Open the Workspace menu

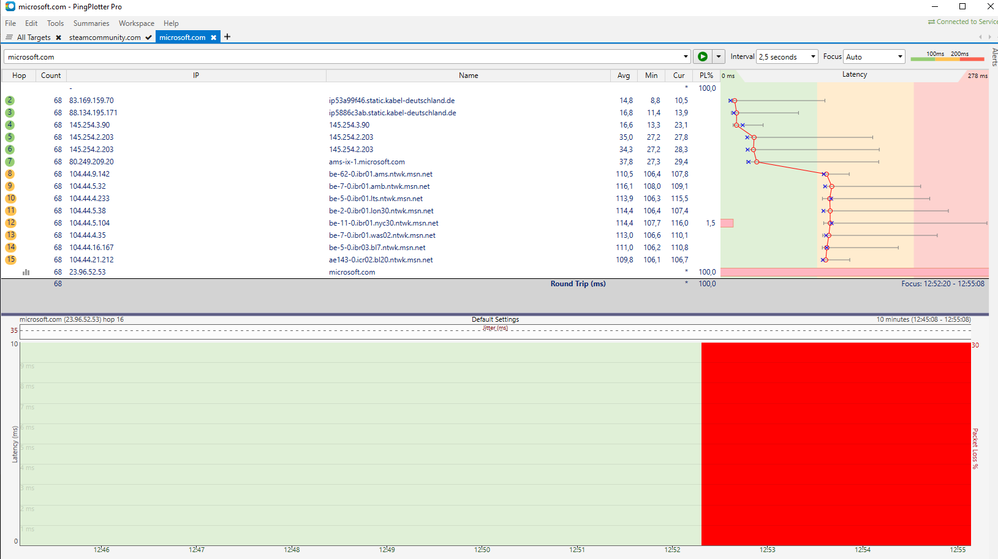pos(136,23)
